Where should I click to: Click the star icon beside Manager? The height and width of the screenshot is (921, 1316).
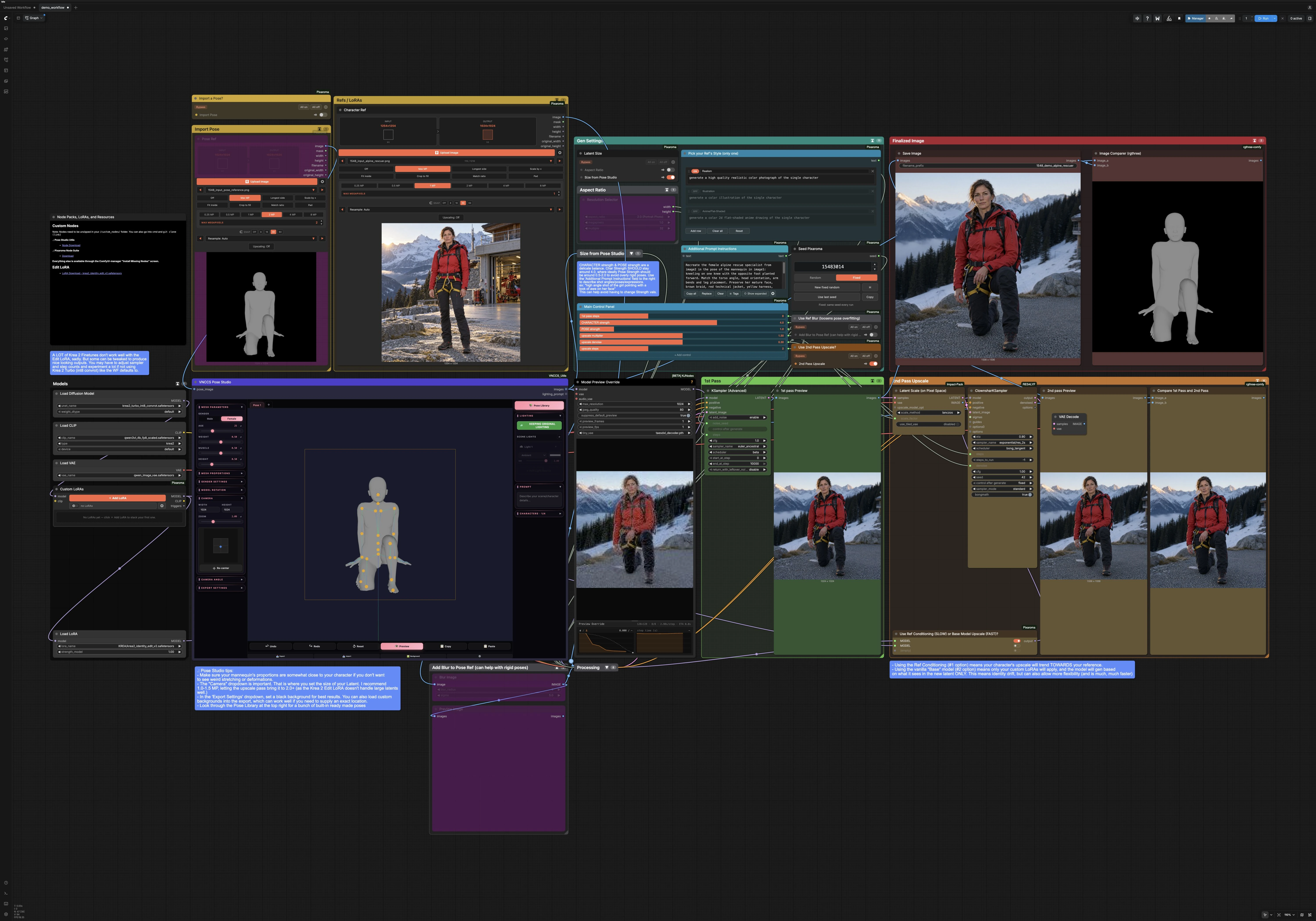pos(1209,18)
